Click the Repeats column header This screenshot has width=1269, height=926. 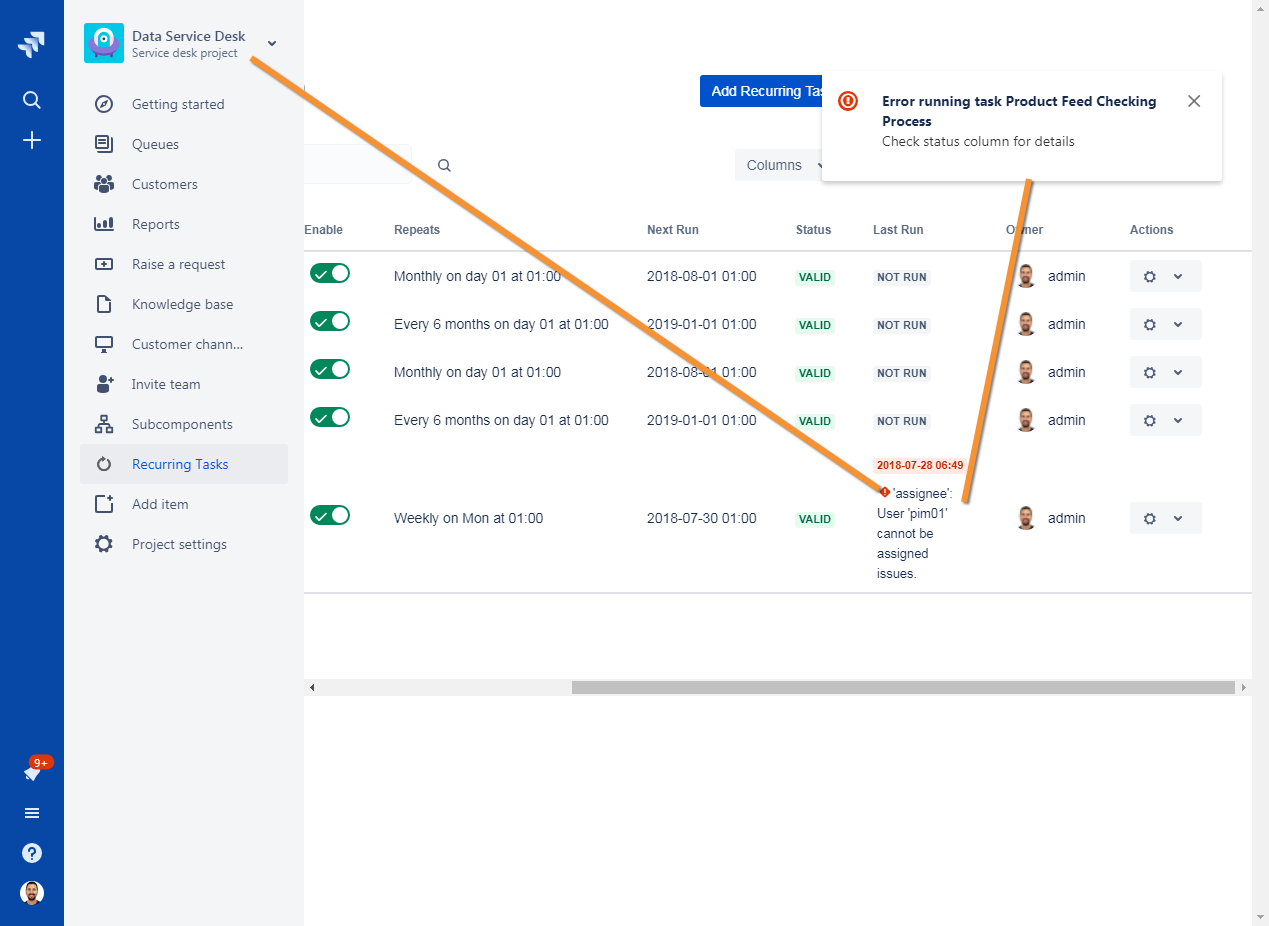pos(417,230)
